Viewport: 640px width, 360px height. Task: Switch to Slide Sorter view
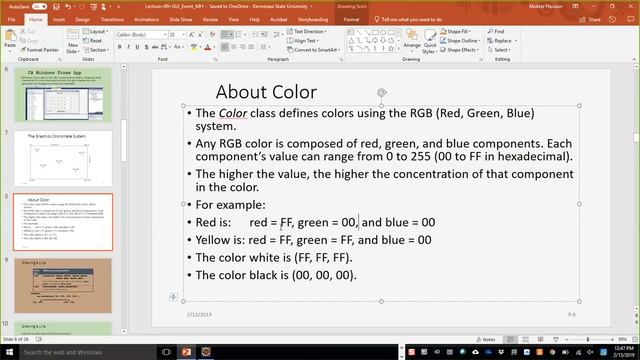(x=525, y=340)
